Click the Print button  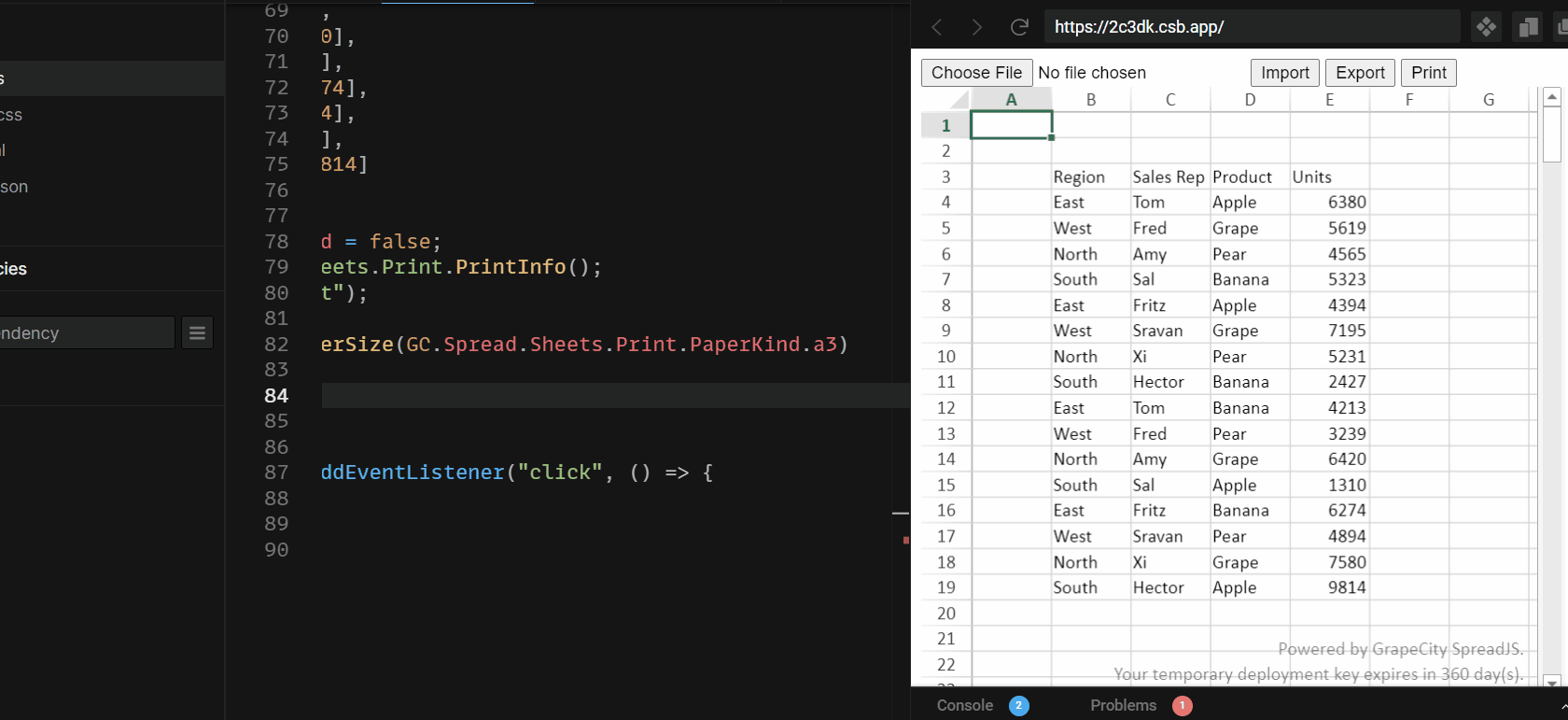tap(1428, 73)
